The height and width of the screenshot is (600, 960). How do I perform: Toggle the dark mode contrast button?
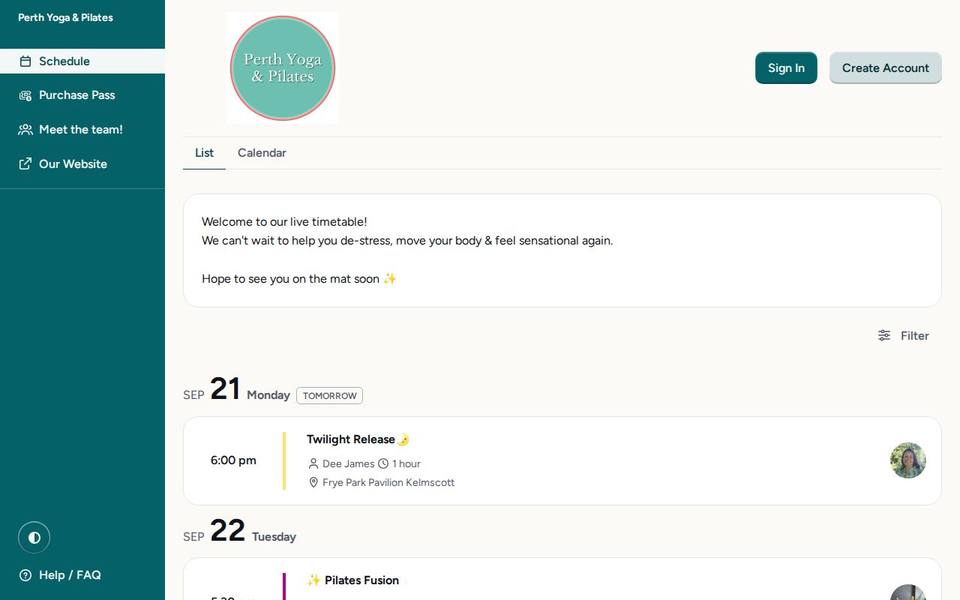click(34, 538)
